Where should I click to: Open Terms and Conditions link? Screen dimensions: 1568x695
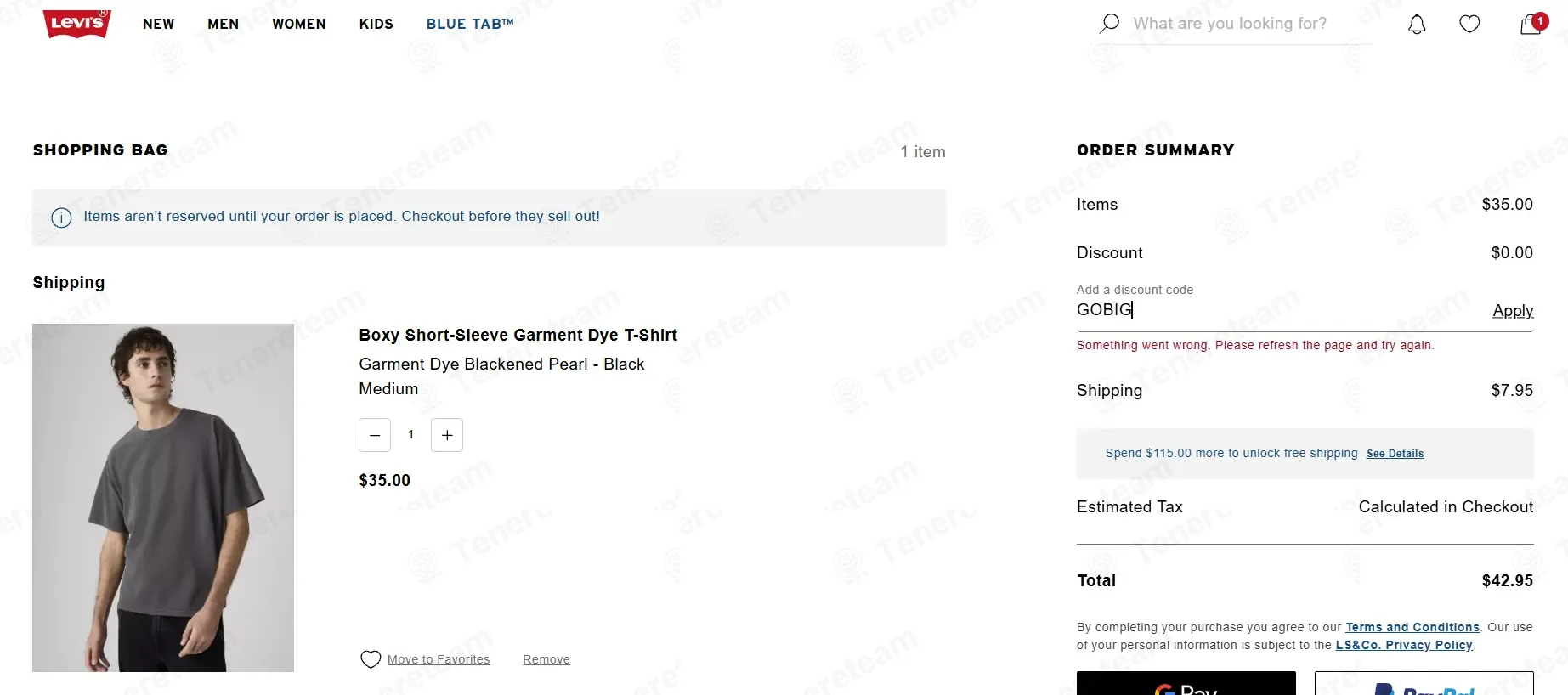pyautogui.click(x=1412, y=627)
